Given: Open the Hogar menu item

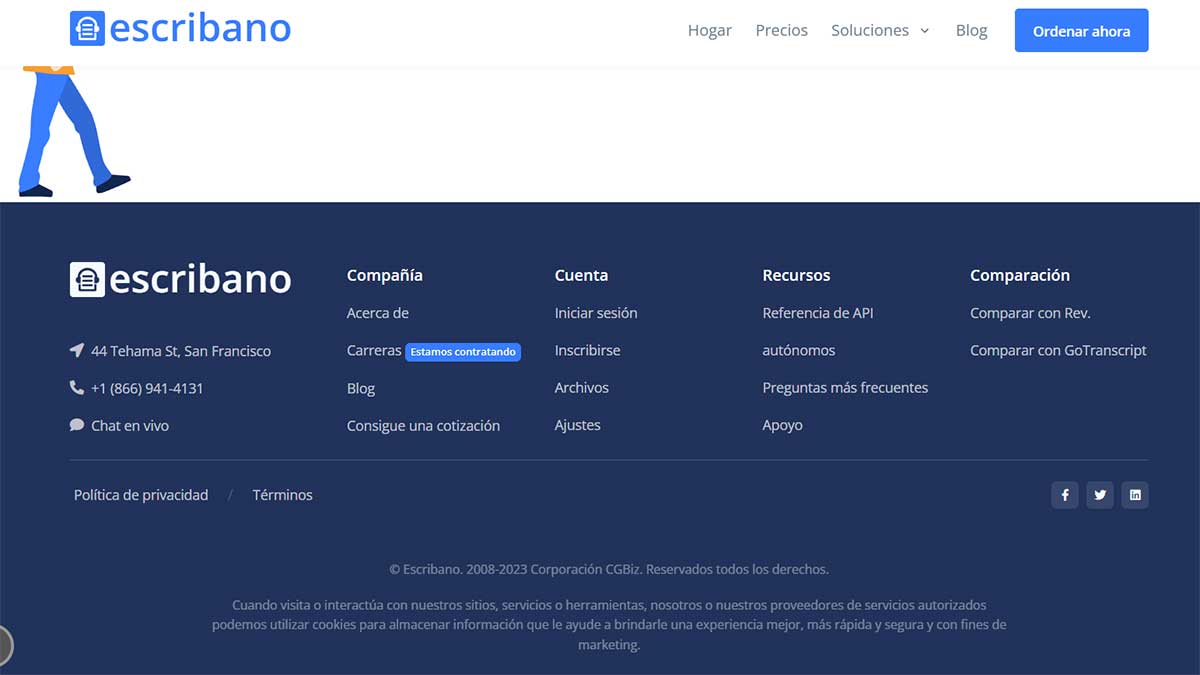Looking at the screenshot, I should coord(709,31).
